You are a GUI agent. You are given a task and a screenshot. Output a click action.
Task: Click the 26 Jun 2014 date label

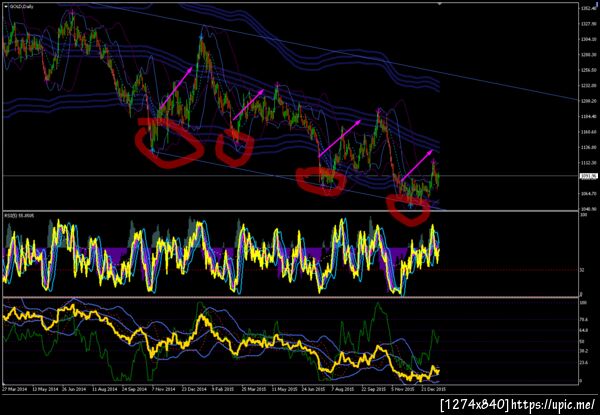[74, 388]
